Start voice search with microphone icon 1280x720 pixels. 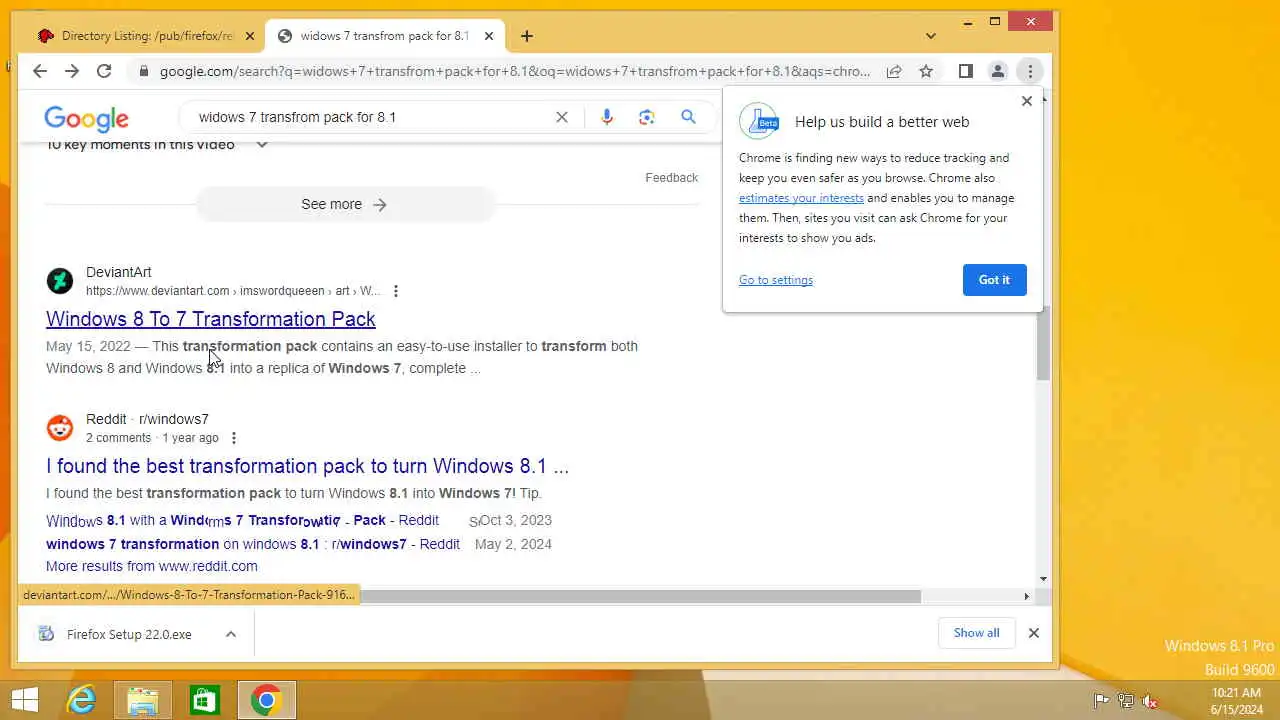click(607, 117)
